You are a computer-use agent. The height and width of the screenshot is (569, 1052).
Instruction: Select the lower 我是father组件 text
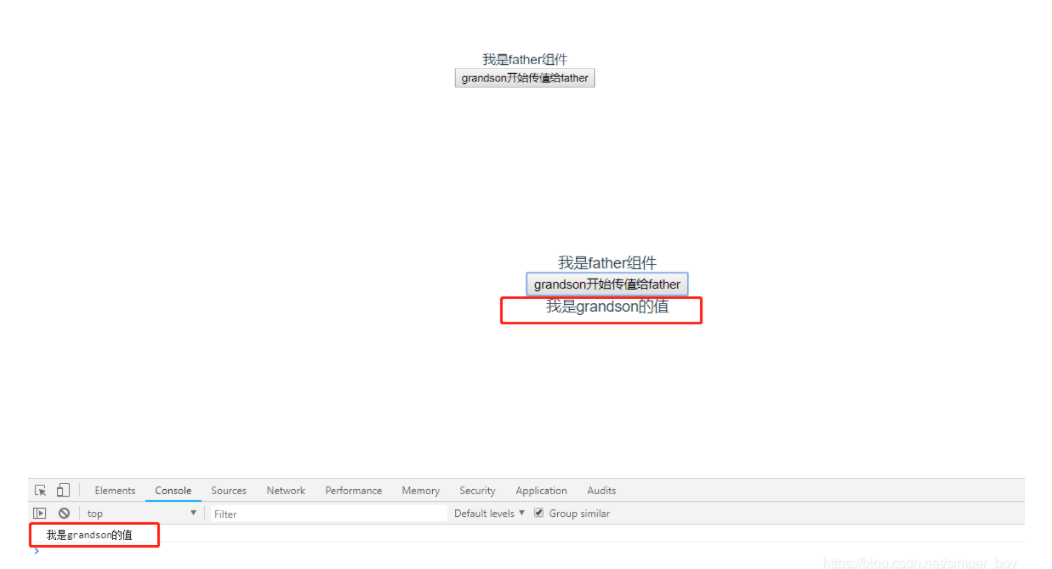click(x=607, y=262)
